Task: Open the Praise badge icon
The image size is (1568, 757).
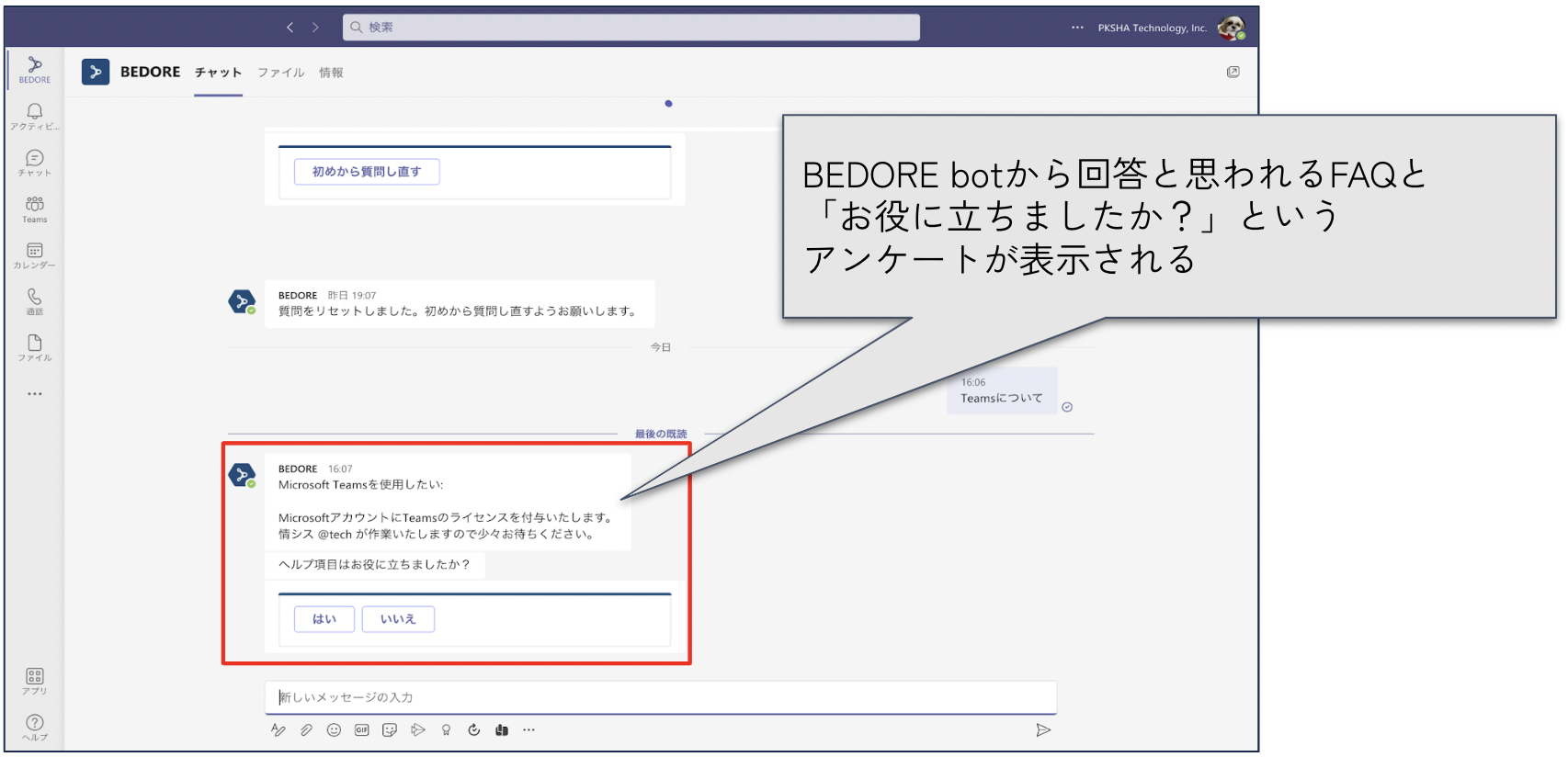Action: pyautogui.click(x=446, y=730)
